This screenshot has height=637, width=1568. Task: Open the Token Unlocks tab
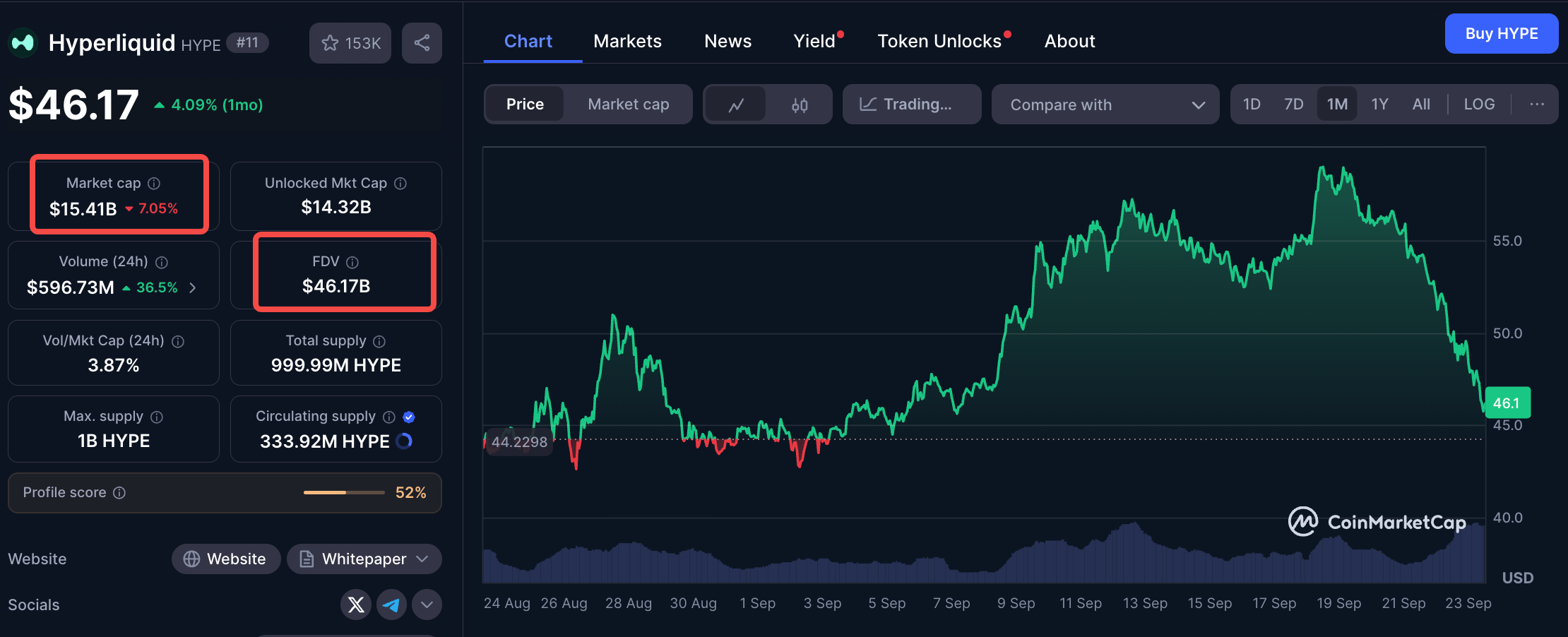(x=939, y=41)
